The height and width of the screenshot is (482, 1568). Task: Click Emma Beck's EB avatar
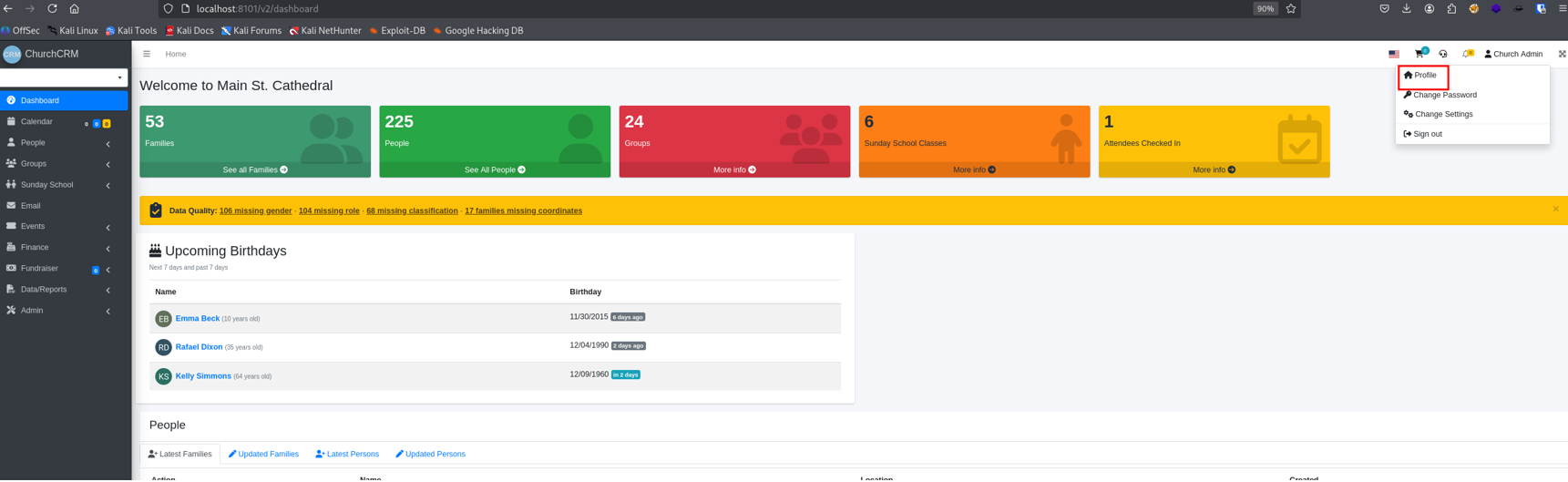click(x=163, y=319)
